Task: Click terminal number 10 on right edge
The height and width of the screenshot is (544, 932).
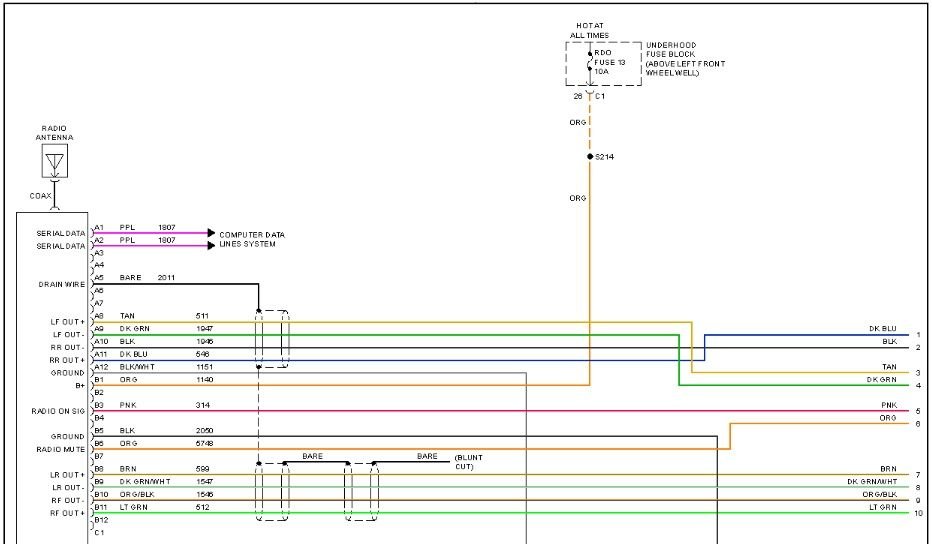Action: (917, 514)
